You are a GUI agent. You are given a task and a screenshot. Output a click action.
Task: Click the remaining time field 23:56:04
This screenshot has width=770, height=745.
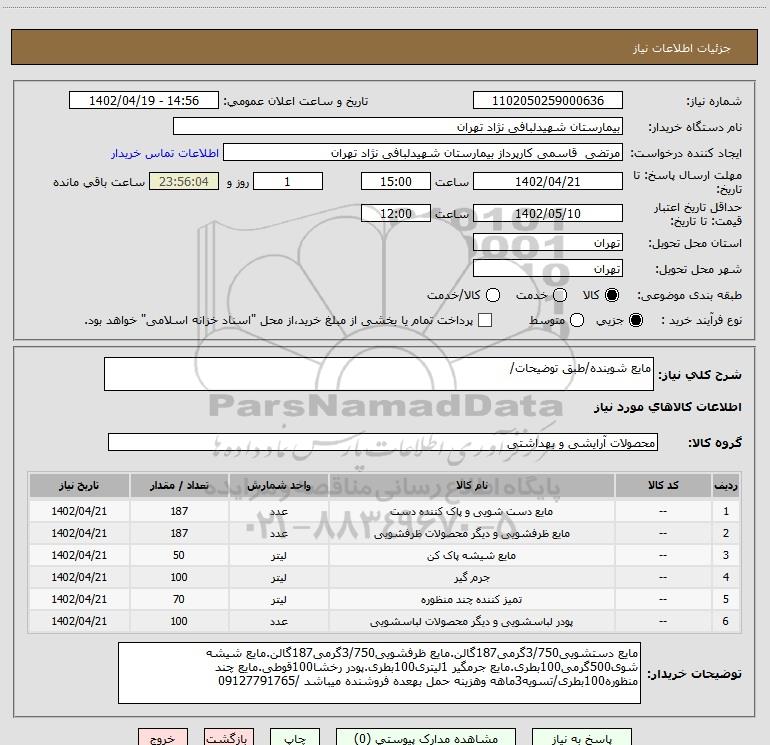click(x=184, y=181)
